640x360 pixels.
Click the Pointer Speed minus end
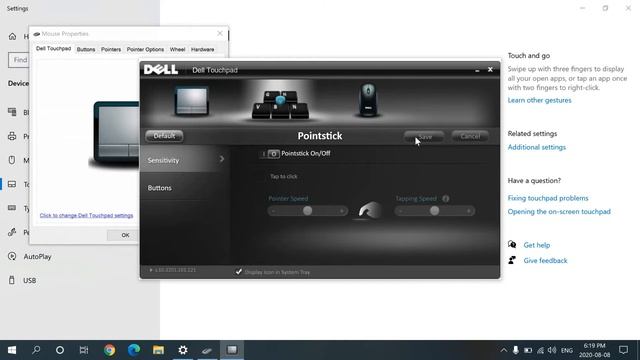click(x=273, y=211)
